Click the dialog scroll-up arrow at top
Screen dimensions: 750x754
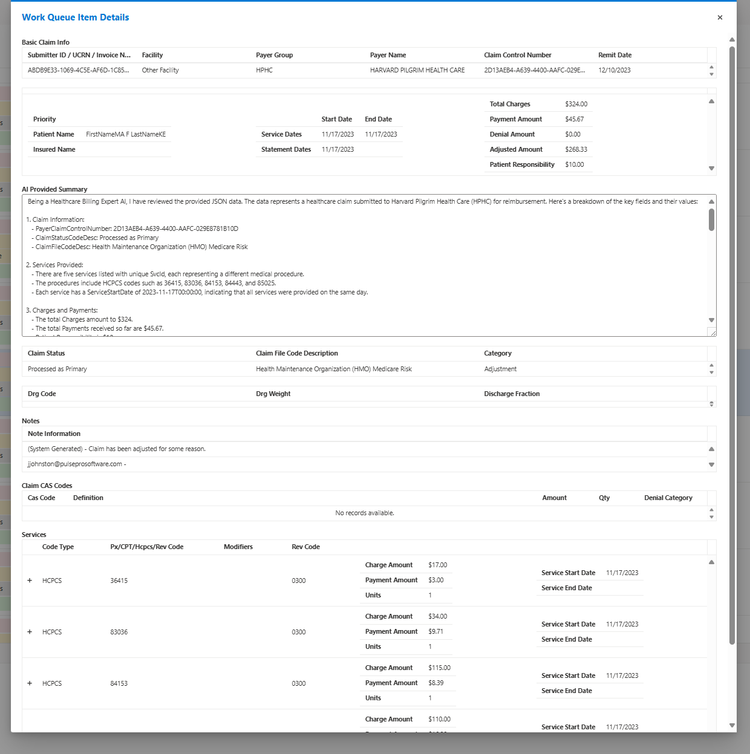[x=732, y=40]
